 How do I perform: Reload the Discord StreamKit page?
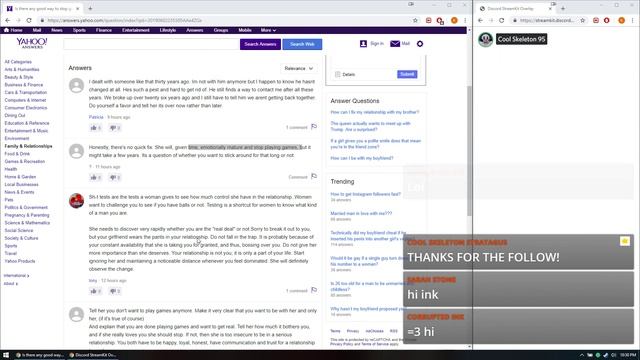[x=502, y=20]
